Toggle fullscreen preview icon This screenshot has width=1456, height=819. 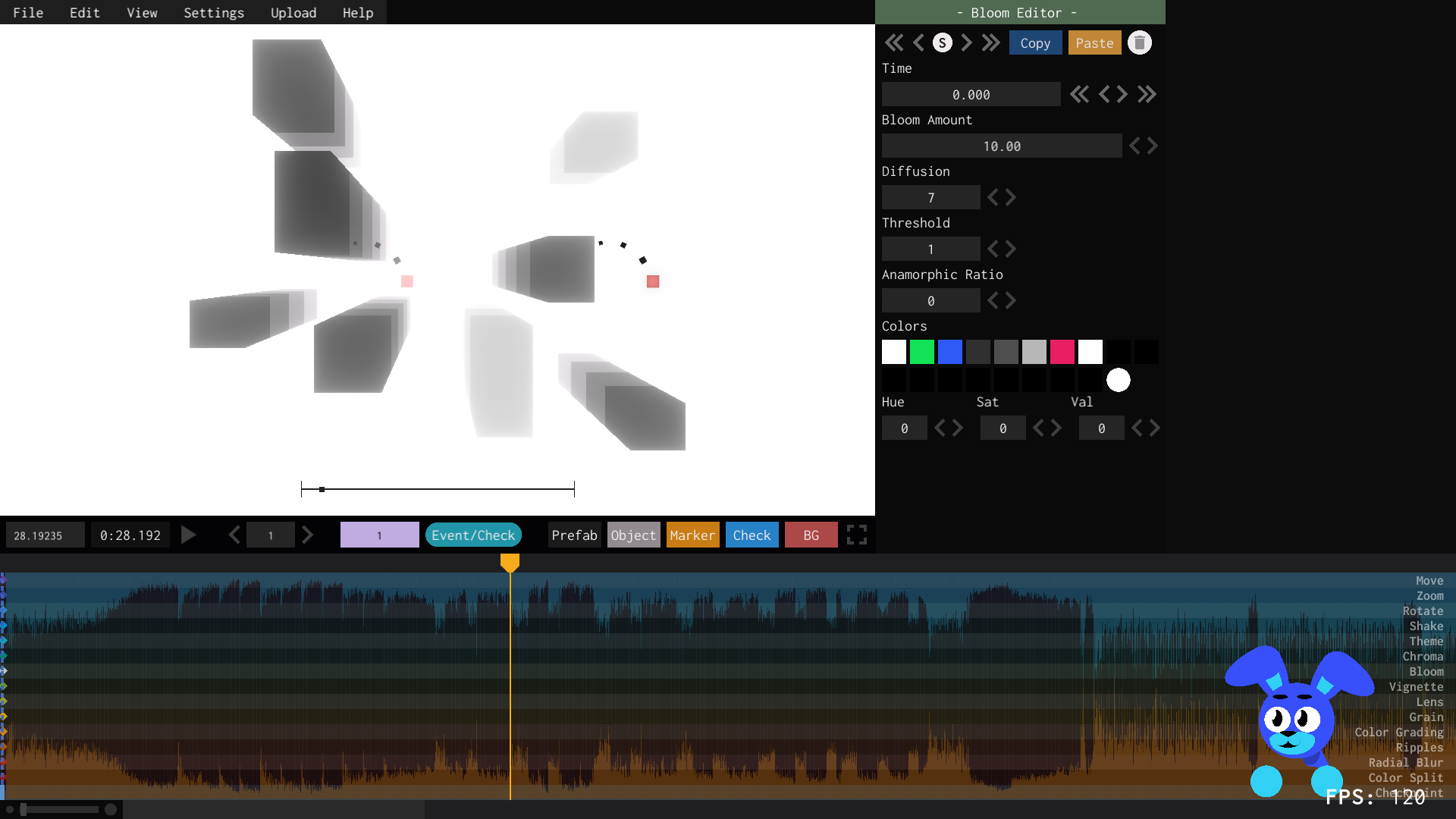click(x=856, y=535)
